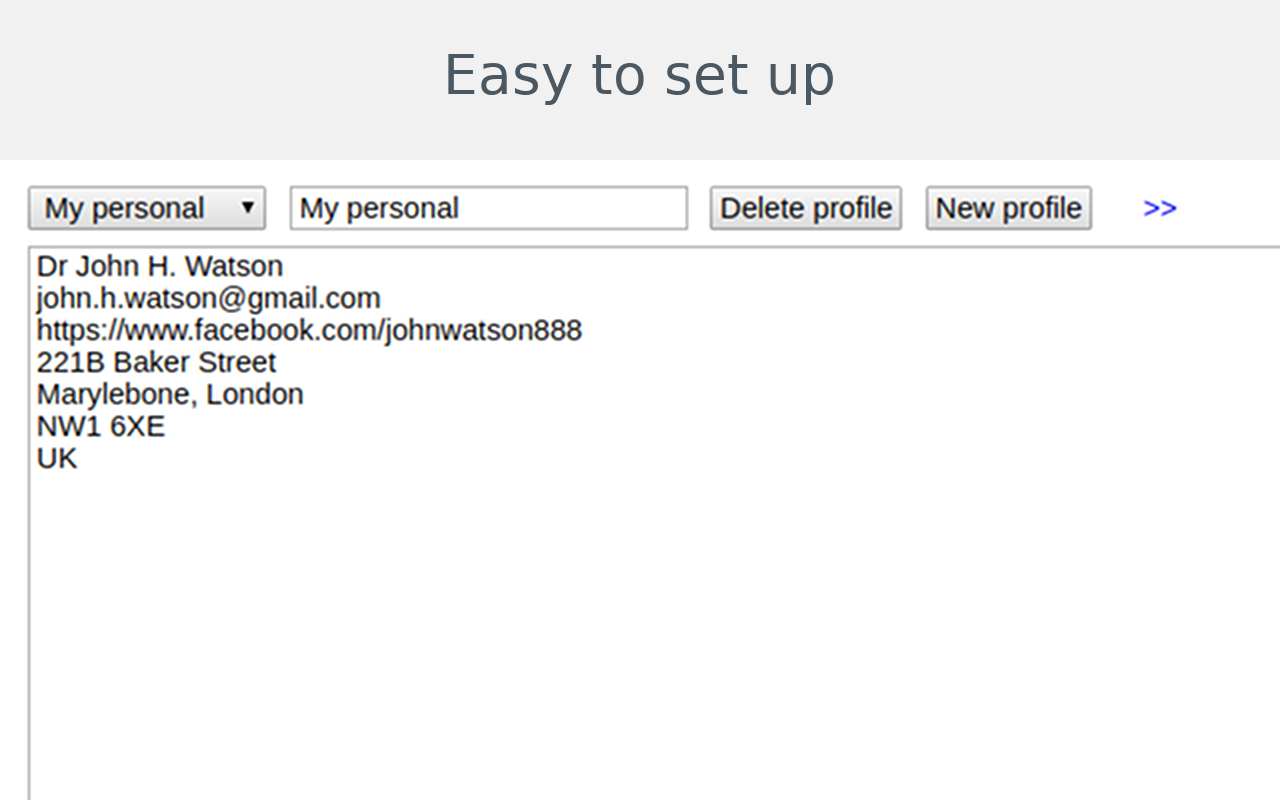
Task: Click the 'Dr' title in first line
Action: 51,266
